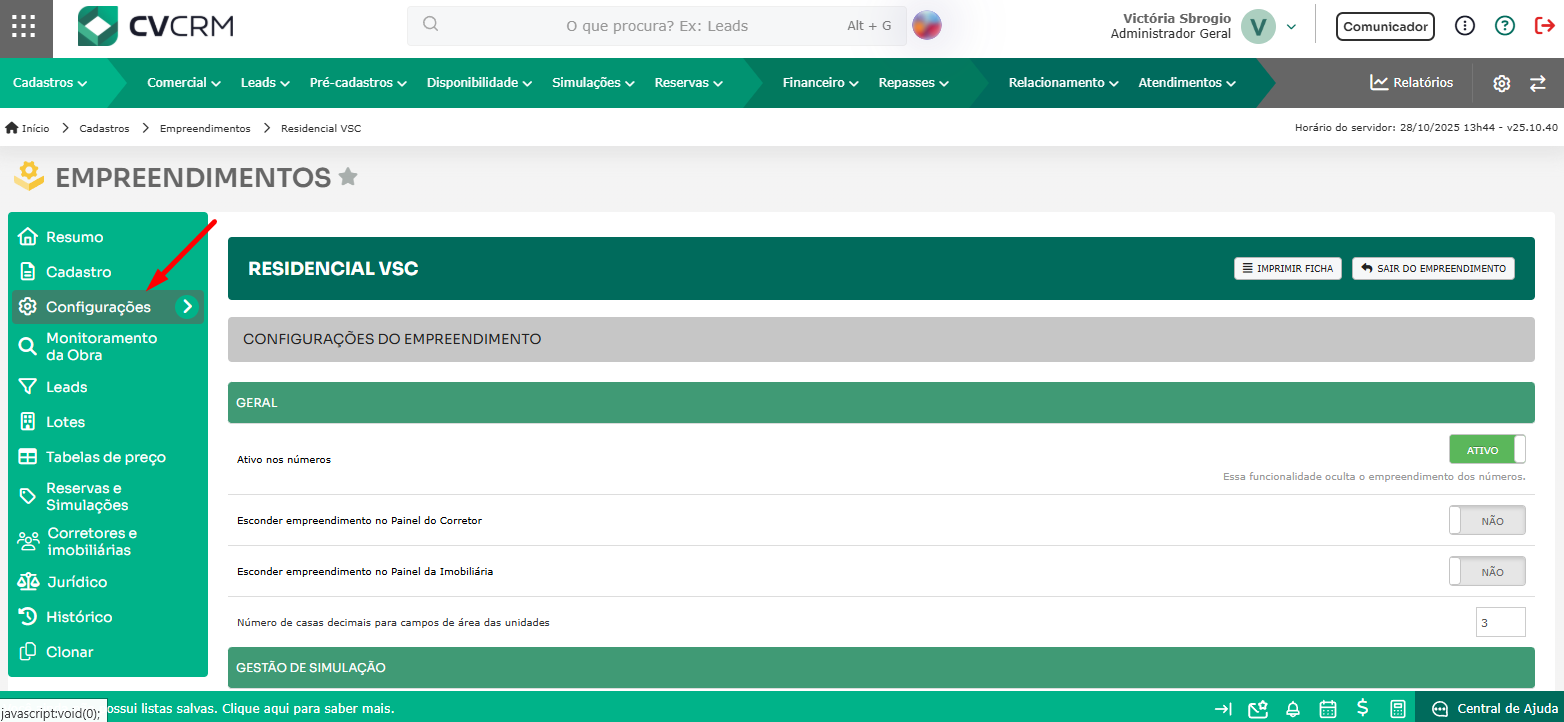
Task: Click the Gestão de Simulação section header
Action: (x=881, y=667)
